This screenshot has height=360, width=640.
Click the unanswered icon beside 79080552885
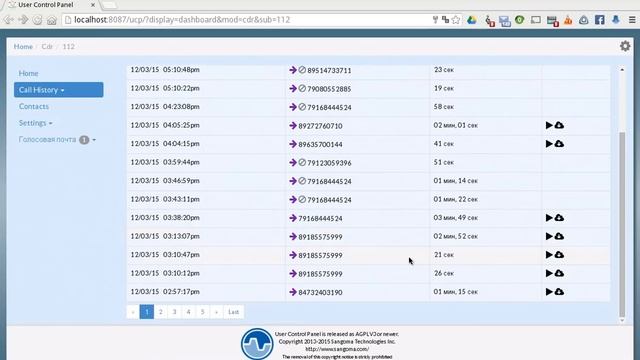click(302, 88)
